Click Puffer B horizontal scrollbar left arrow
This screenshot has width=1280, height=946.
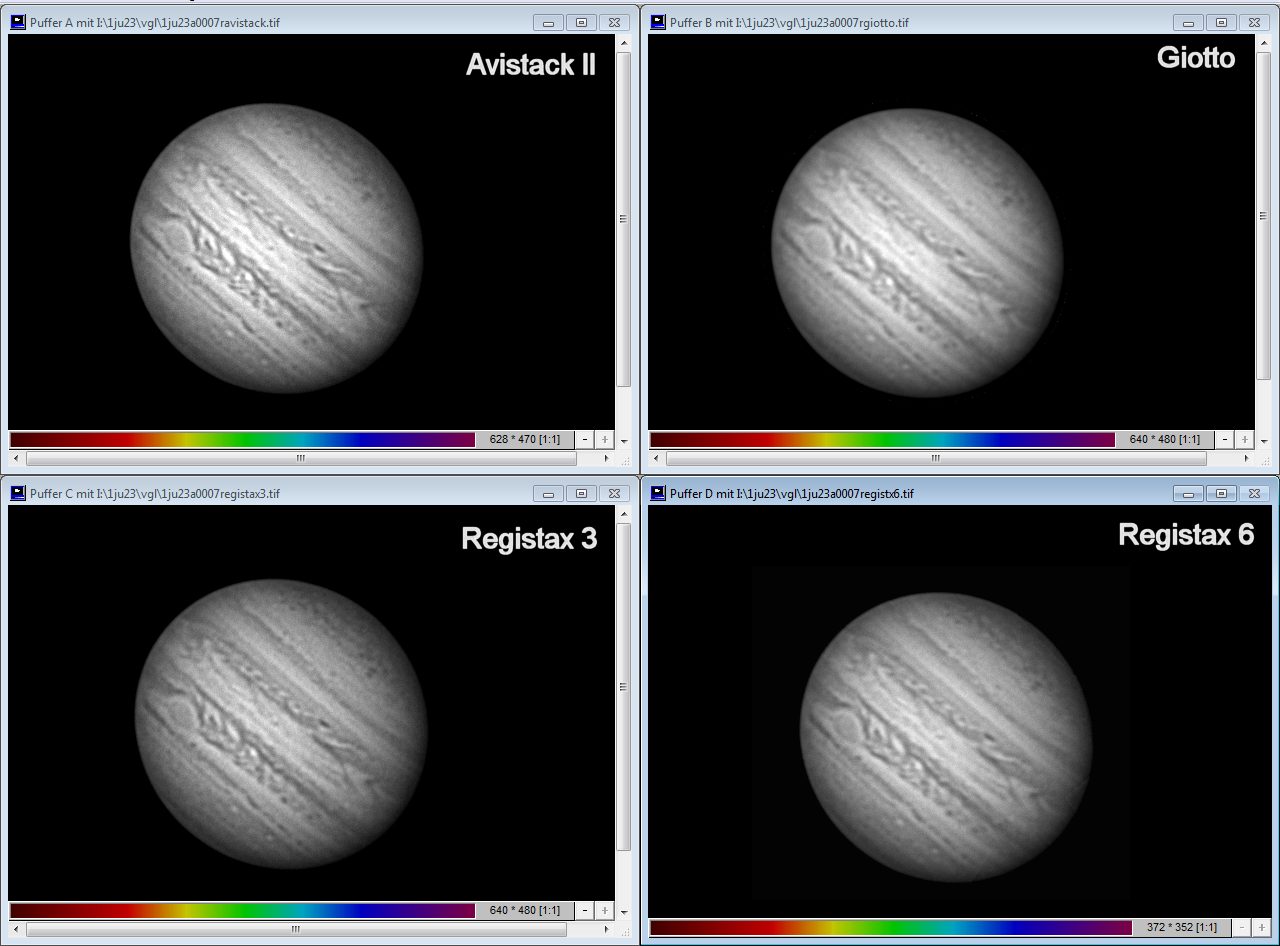(656, 458)
